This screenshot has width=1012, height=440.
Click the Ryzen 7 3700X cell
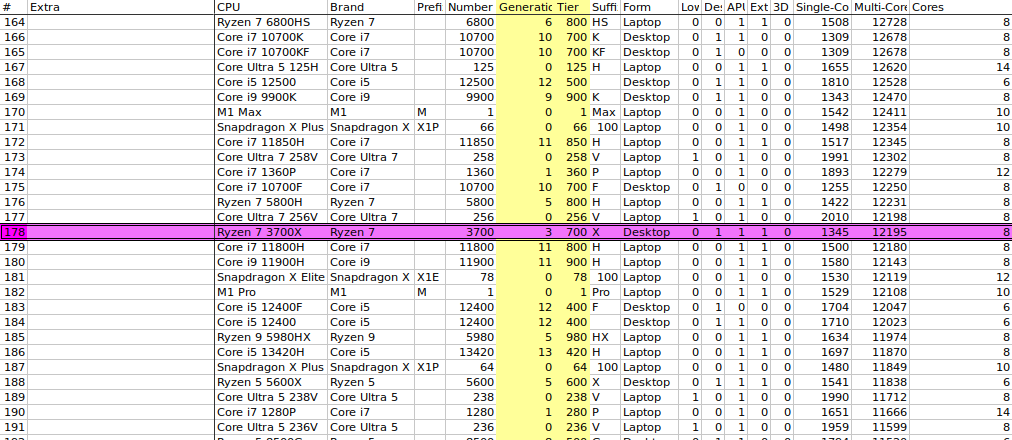pos(271,232)
